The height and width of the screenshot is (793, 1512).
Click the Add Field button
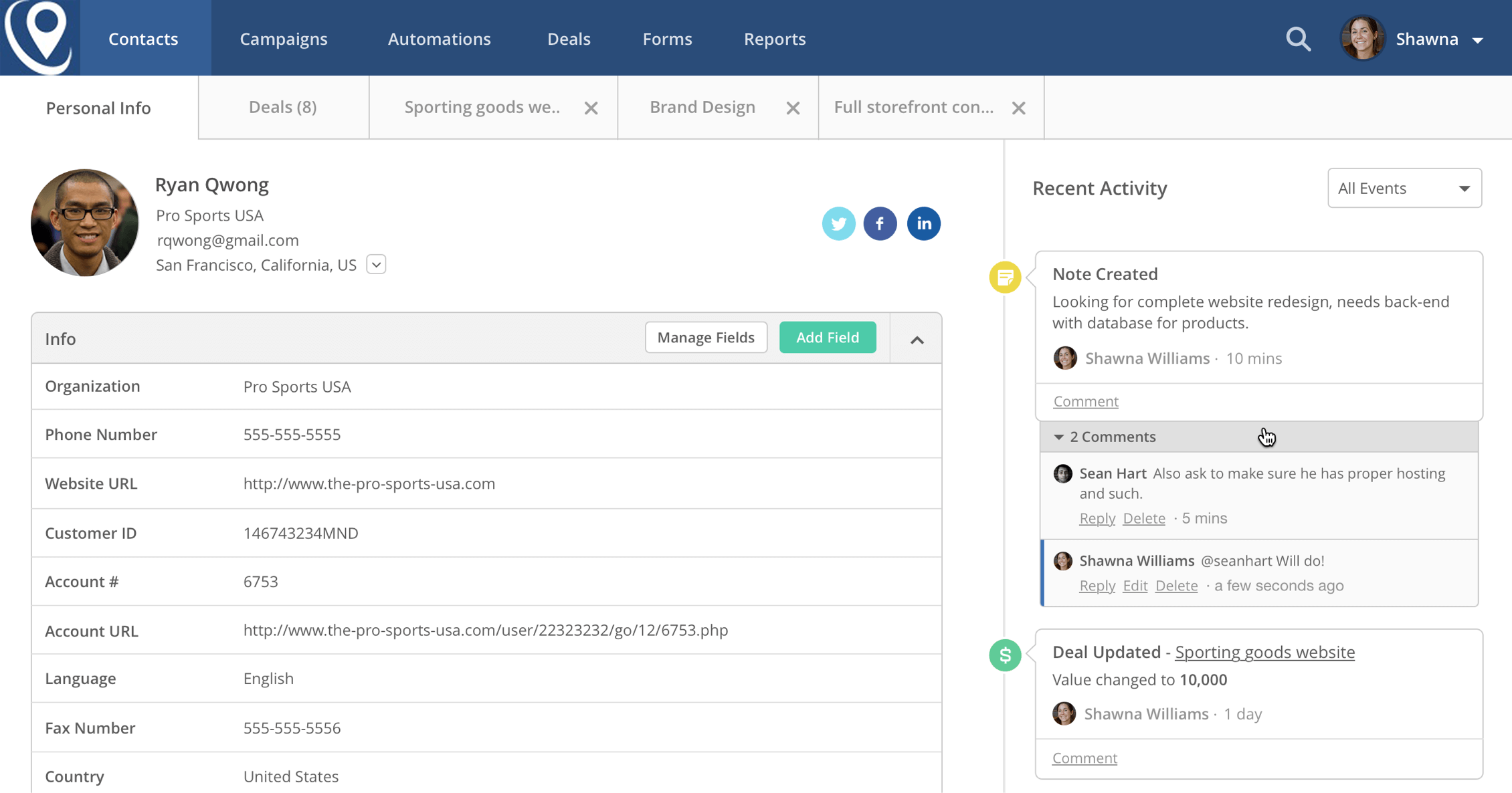point(827,338)
